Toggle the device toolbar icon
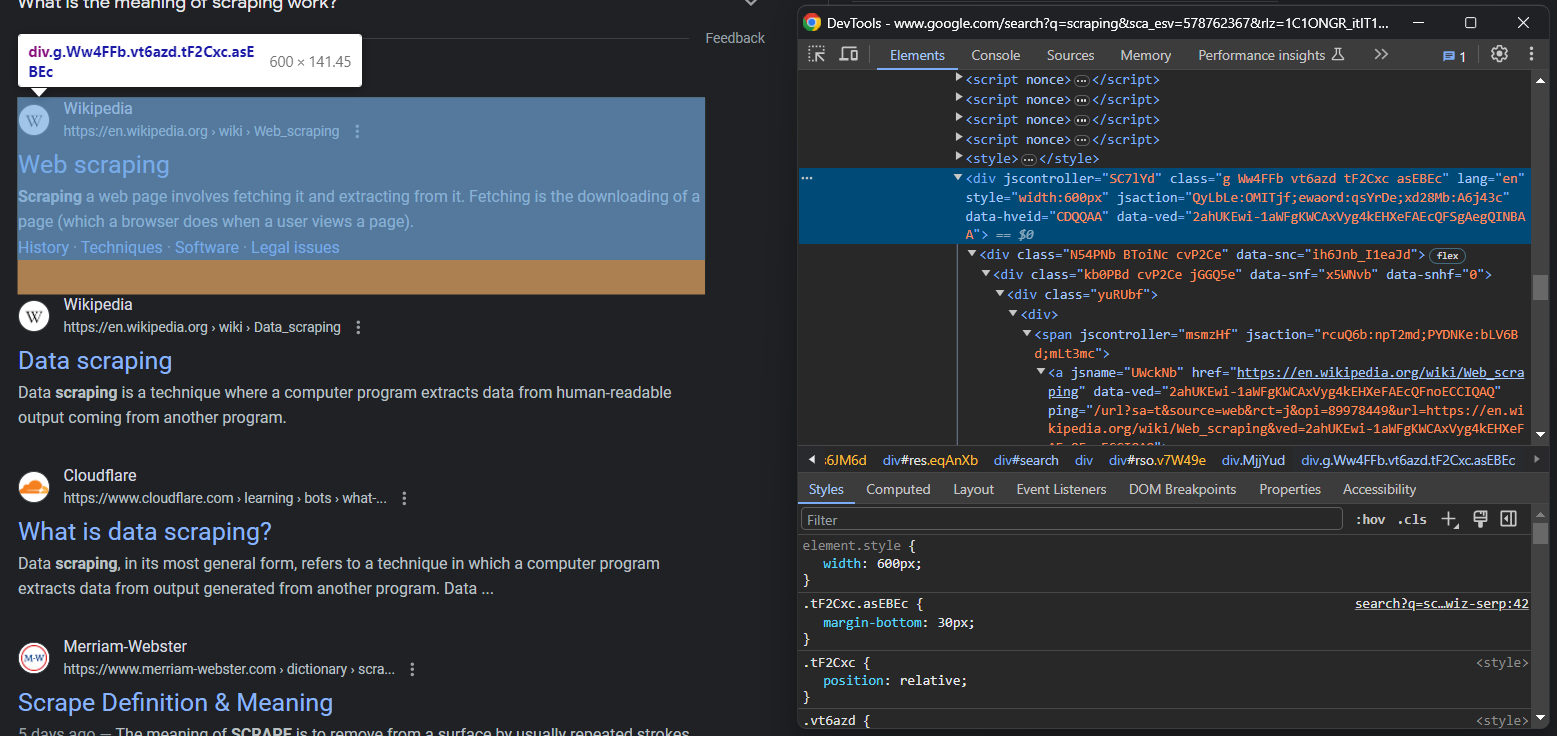 point(848,55)
